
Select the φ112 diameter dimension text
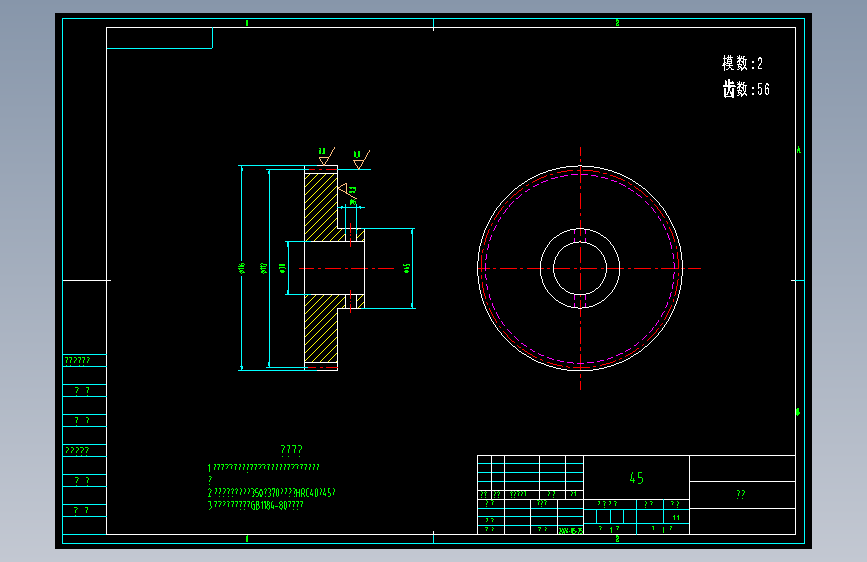pos(264,268)
